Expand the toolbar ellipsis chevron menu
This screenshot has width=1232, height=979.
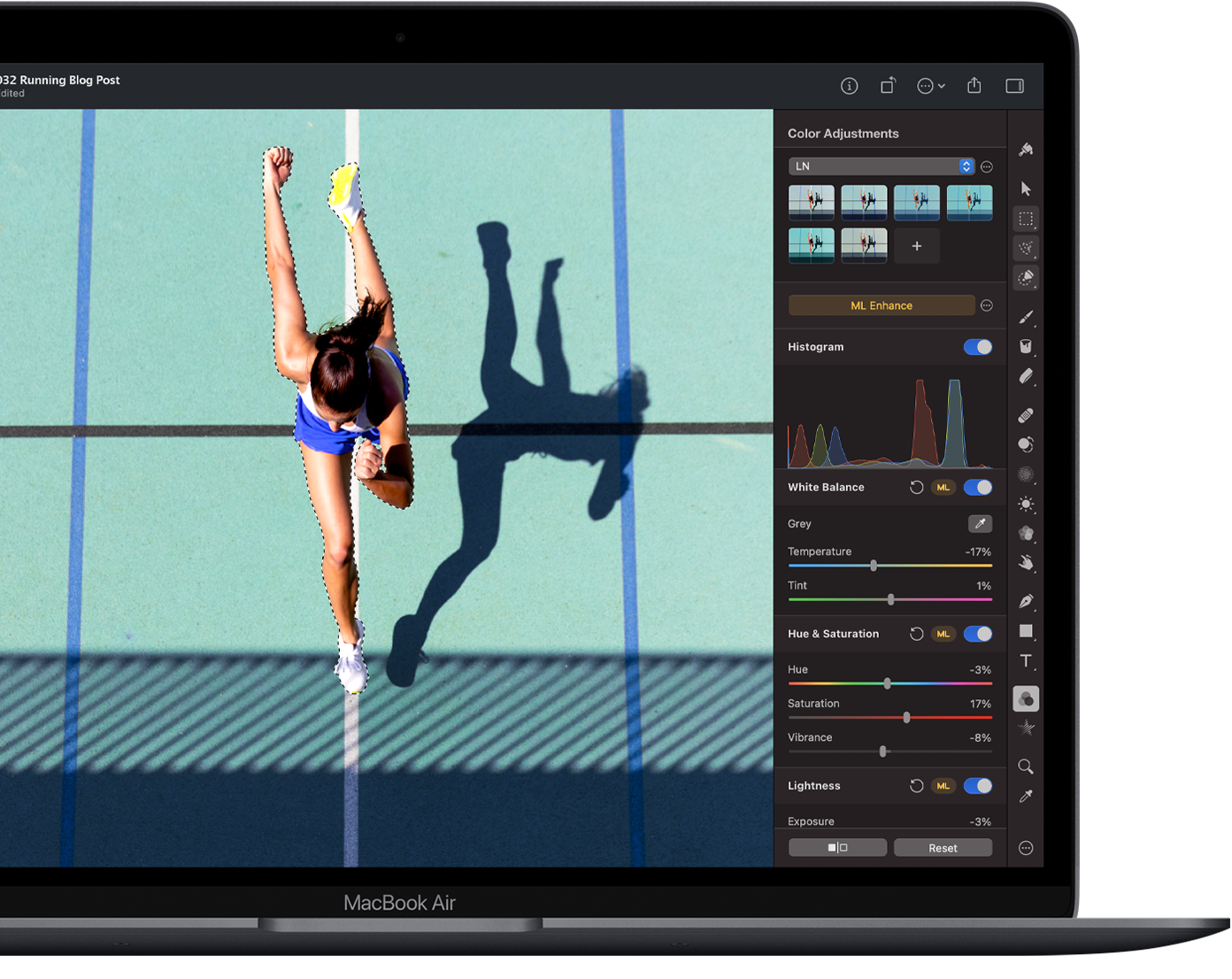[x=931, y=86]
